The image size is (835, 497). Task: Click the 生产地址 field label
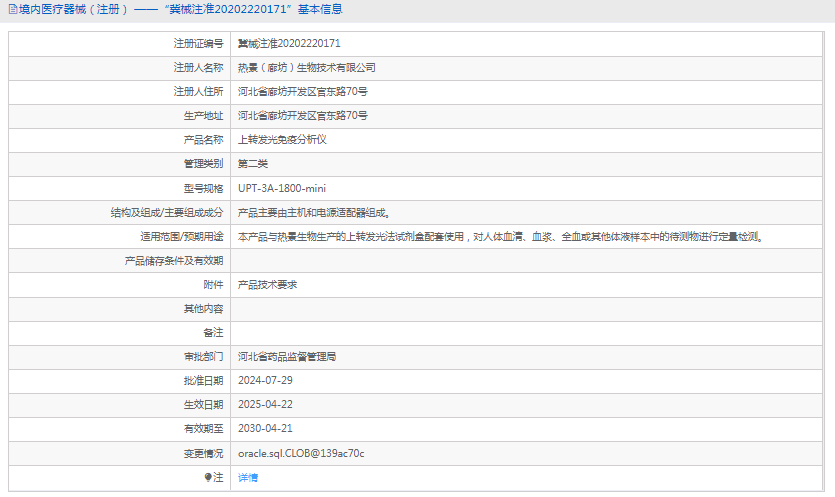coord(203,116)
